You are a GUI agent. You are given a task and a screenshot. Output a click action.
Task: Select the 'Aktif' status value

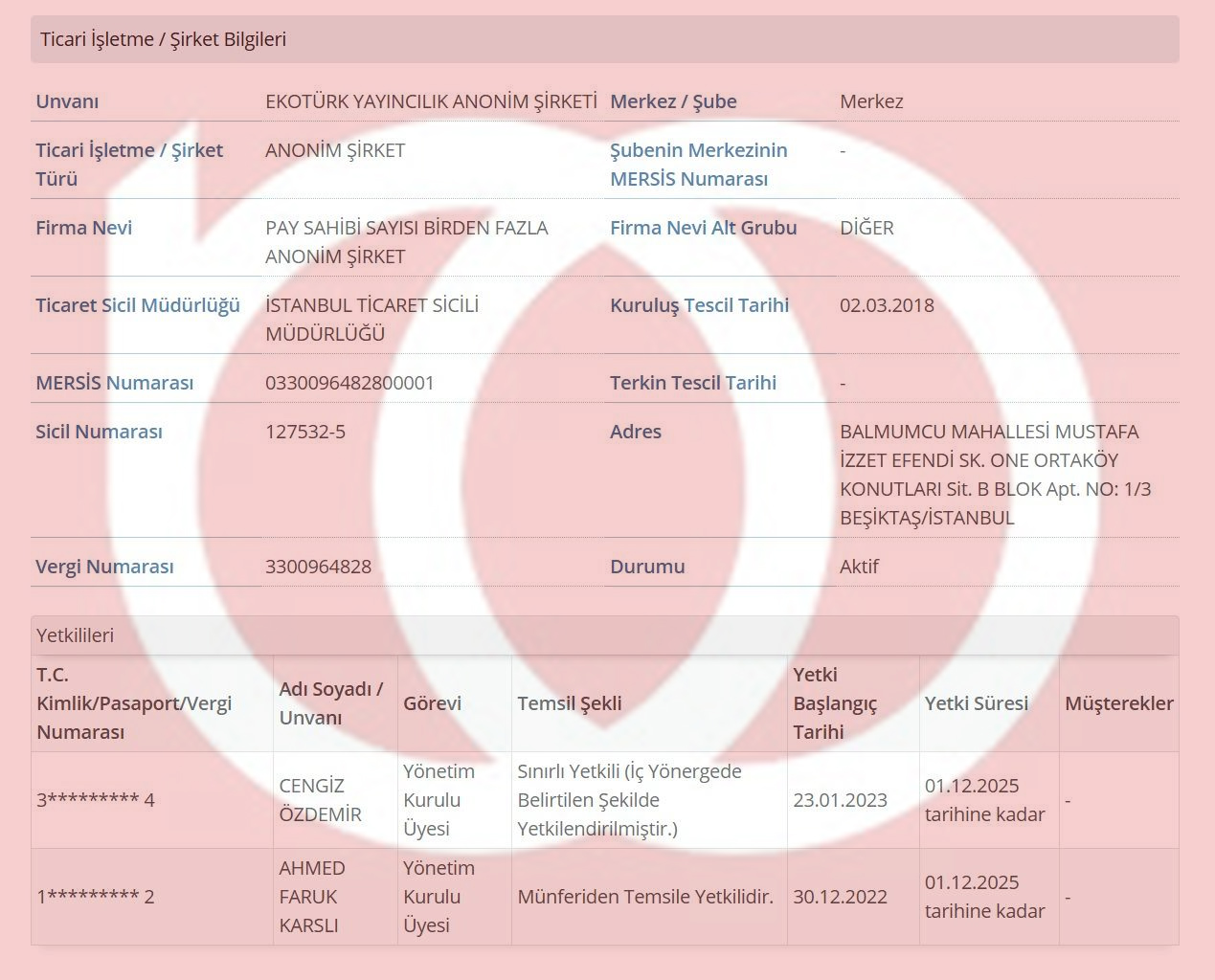859,567
